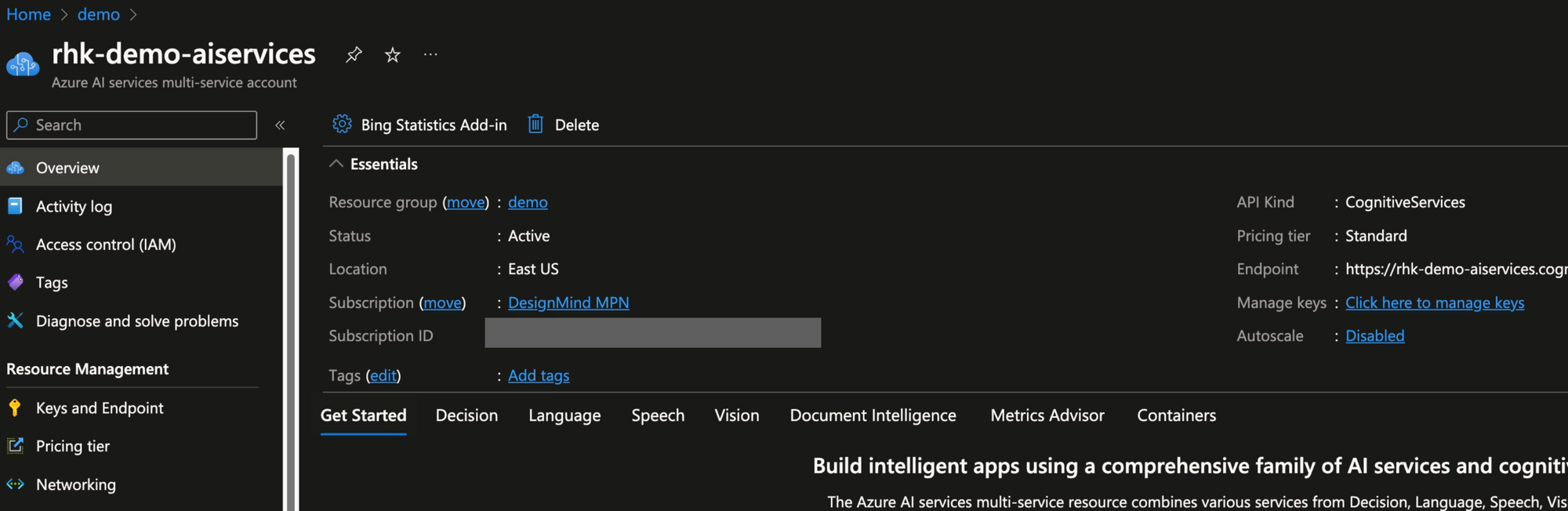The width and height of the screenshot is (1568, 511).
Task: Collapse the sidebar with double chevron
Action: point(280,125)
